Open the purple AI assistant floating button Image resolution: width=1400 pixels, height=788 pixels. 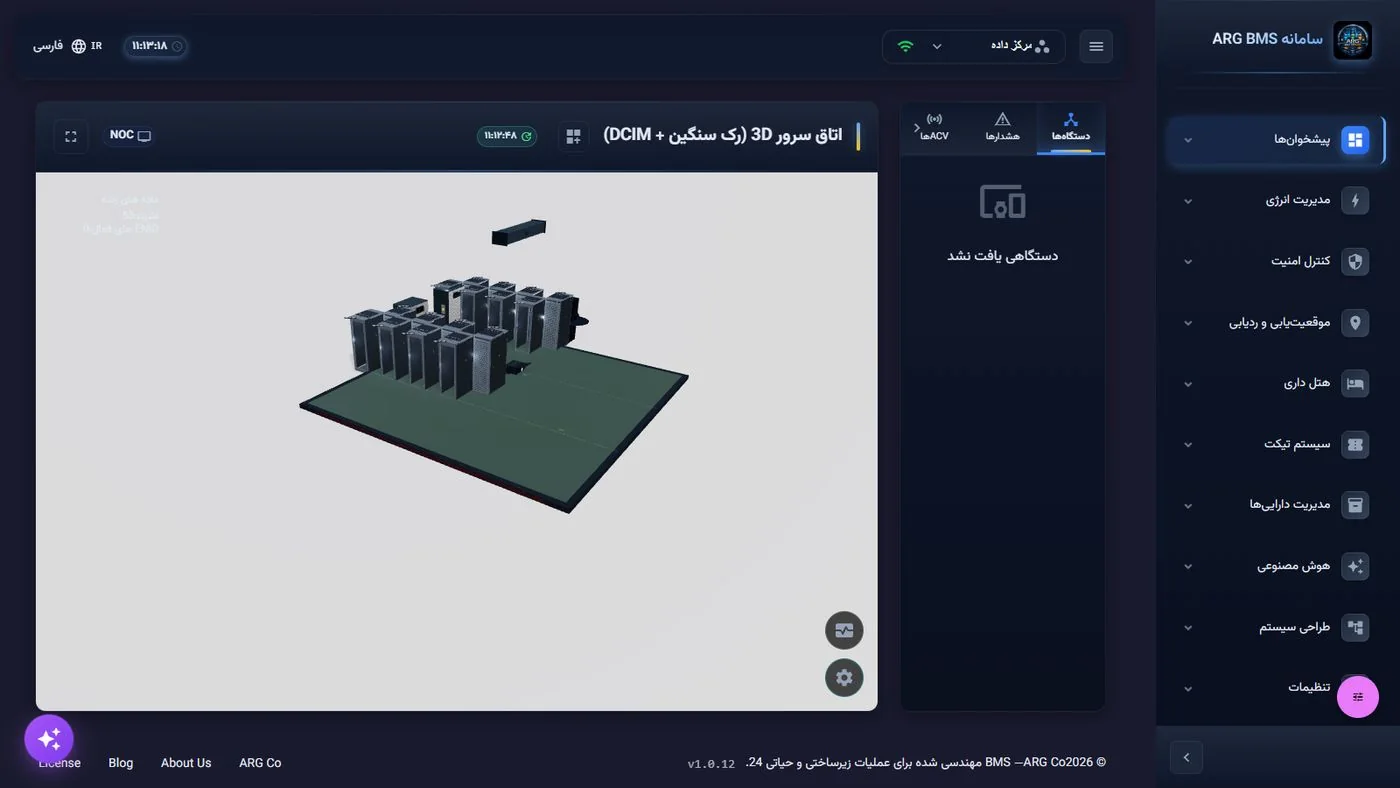tap(49, 739)
